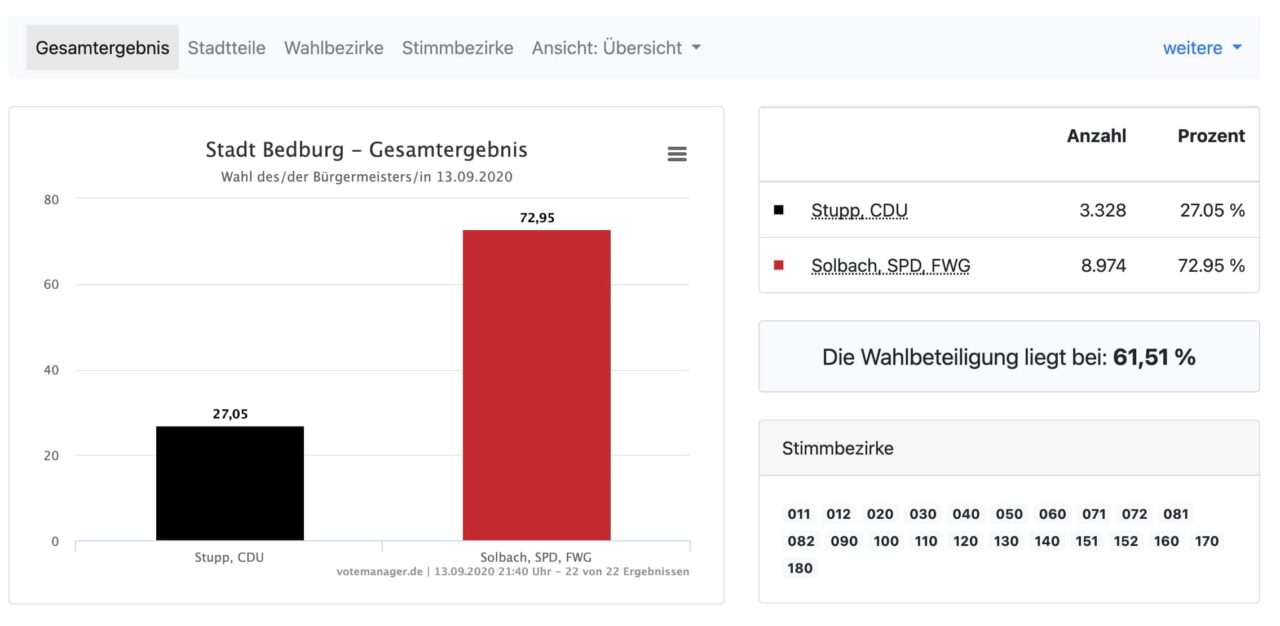Viewport: 1280px width, 626px height.
Task: Select the black Stupp CDU bar
Action: [x=230, y=483]
